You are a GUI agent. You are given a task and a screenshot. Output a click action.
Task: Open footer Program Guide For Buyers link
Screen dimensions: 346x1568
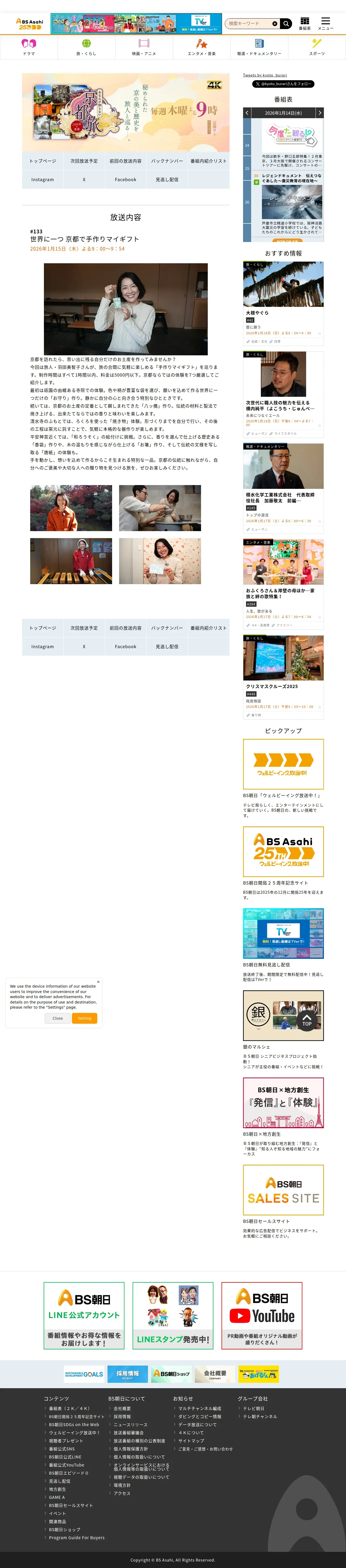(x=77, y=1538)
